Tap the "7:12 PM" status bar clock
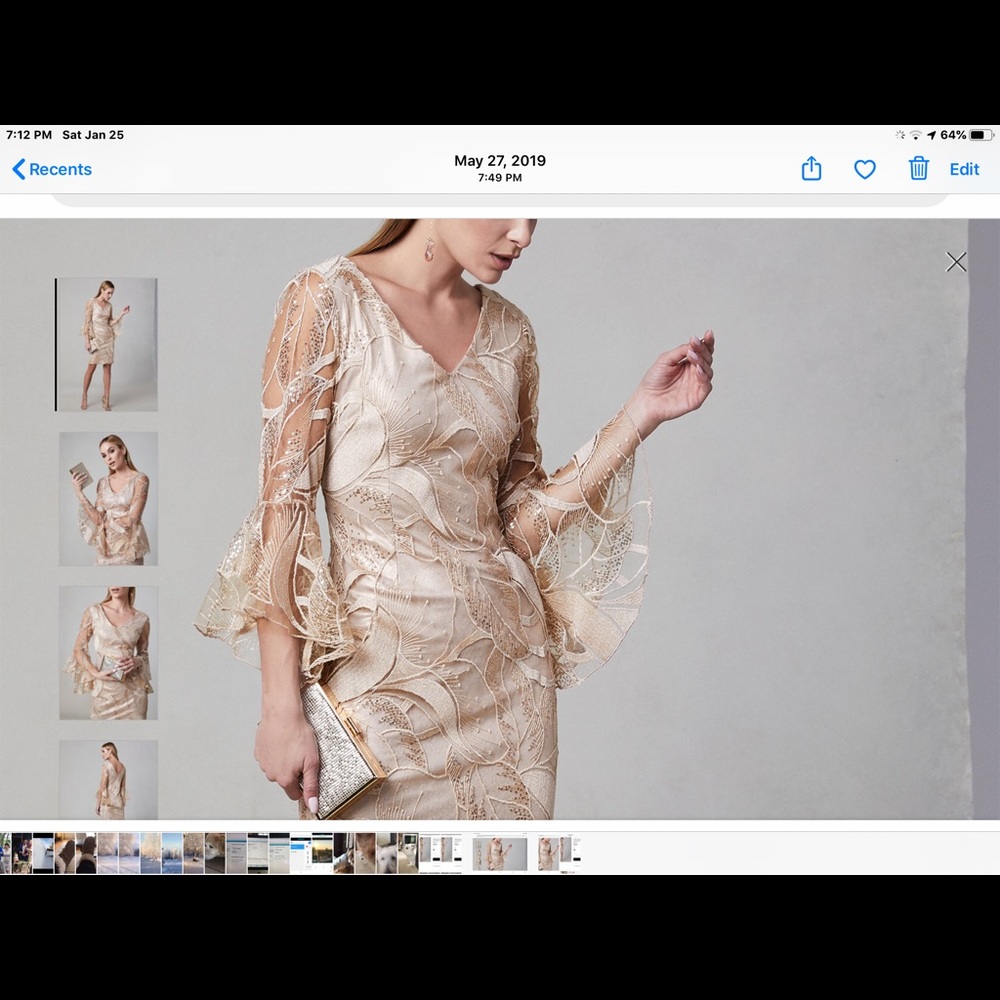The height and width of the screenshot is (1000, 1000). [x=29, y=135]
